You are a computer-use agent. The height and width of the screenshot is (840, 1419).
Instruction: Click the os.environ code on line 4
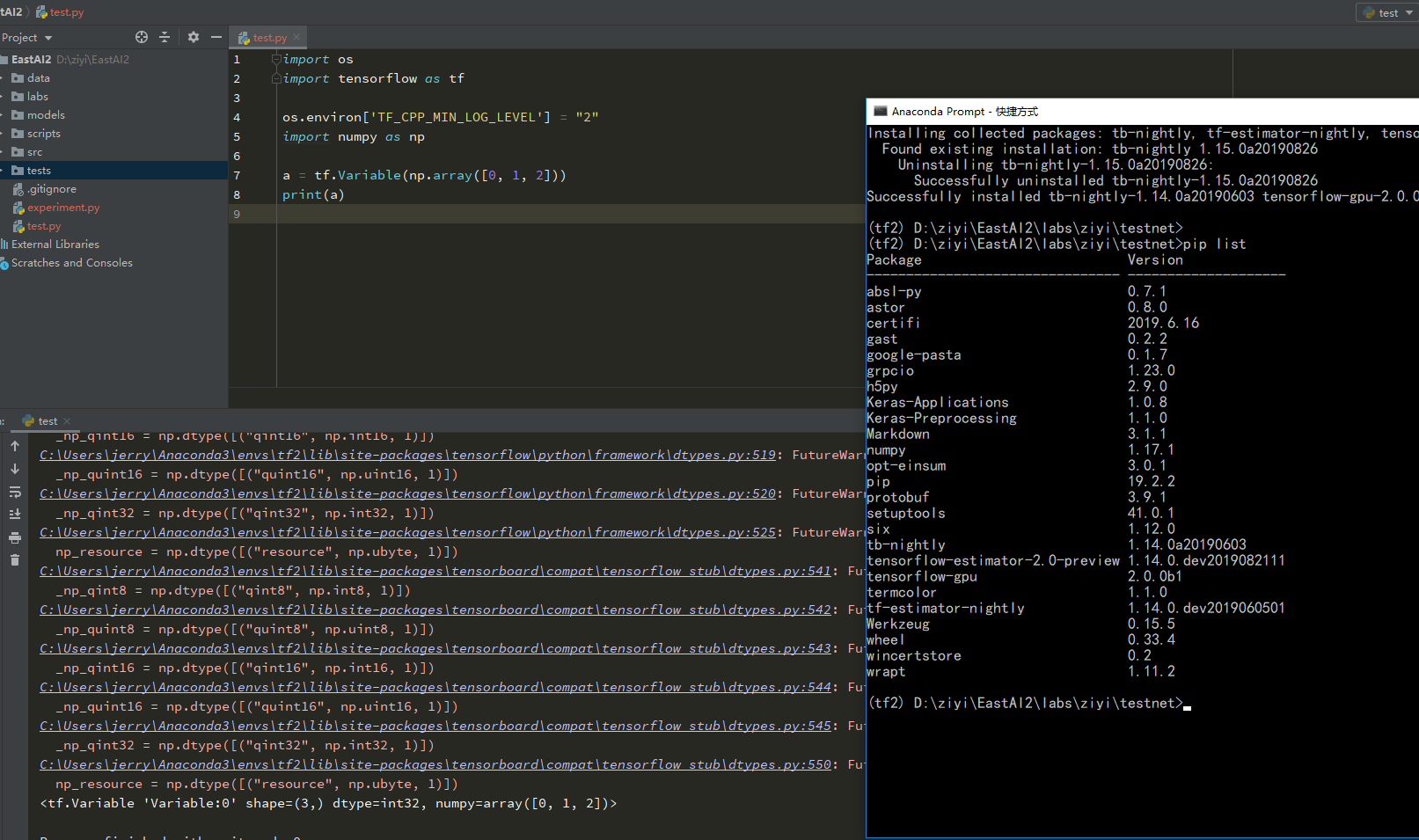pyautogui.click(x=440, y=117)
